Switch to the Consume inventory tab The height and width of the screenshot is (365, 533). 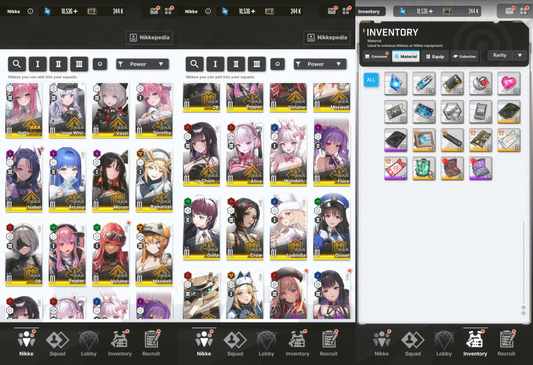point(376,56)
